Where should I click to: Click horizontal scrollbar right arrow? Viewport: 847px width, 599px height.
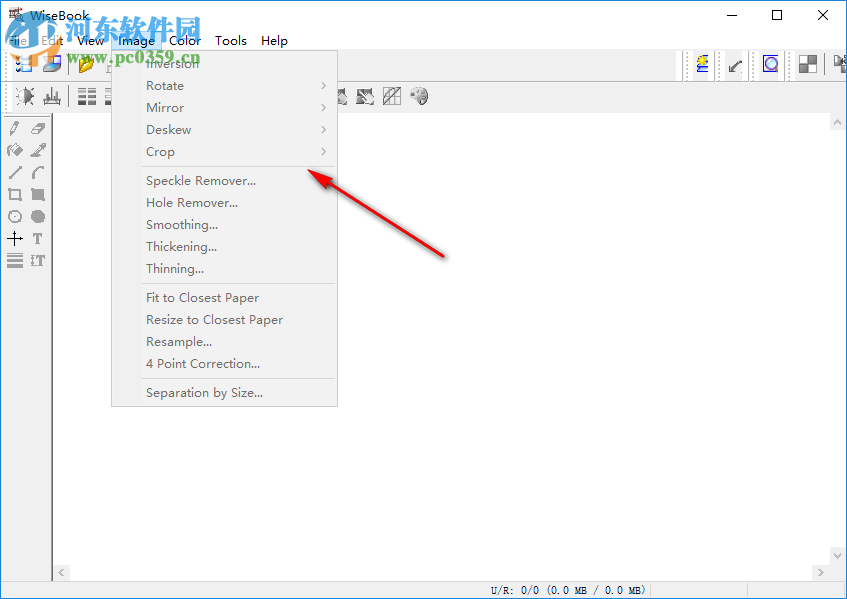coord(821,573)
